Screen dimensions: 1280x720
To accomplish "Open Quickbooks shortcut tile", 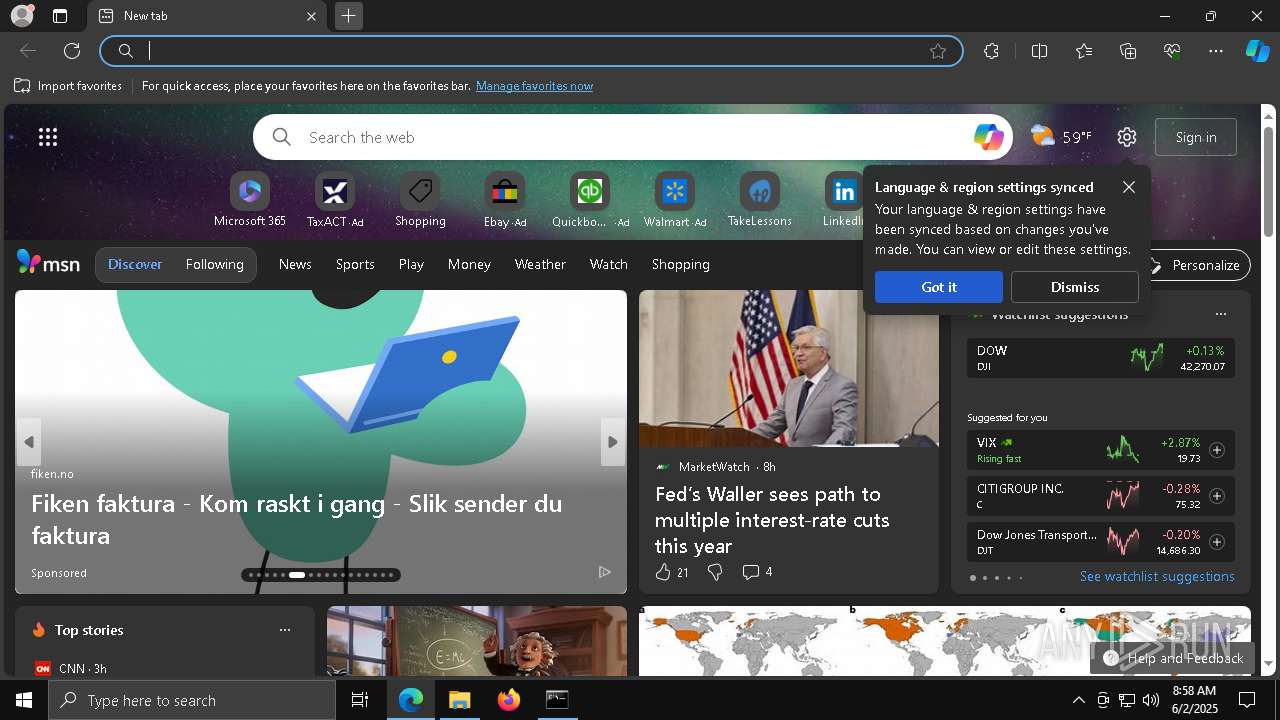I will coord(590,200).
